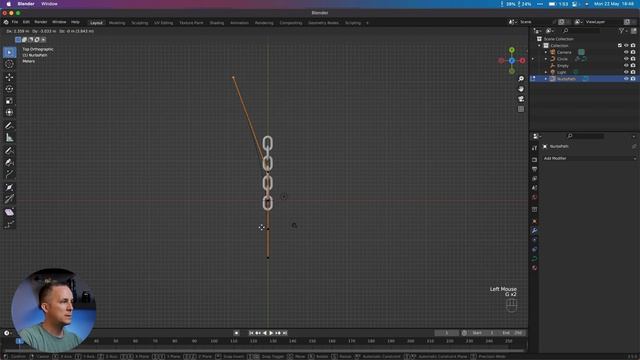This screenshot has height=360, width=640.
Task: Open Tool properties tab
Action: [x=535, y=148]
